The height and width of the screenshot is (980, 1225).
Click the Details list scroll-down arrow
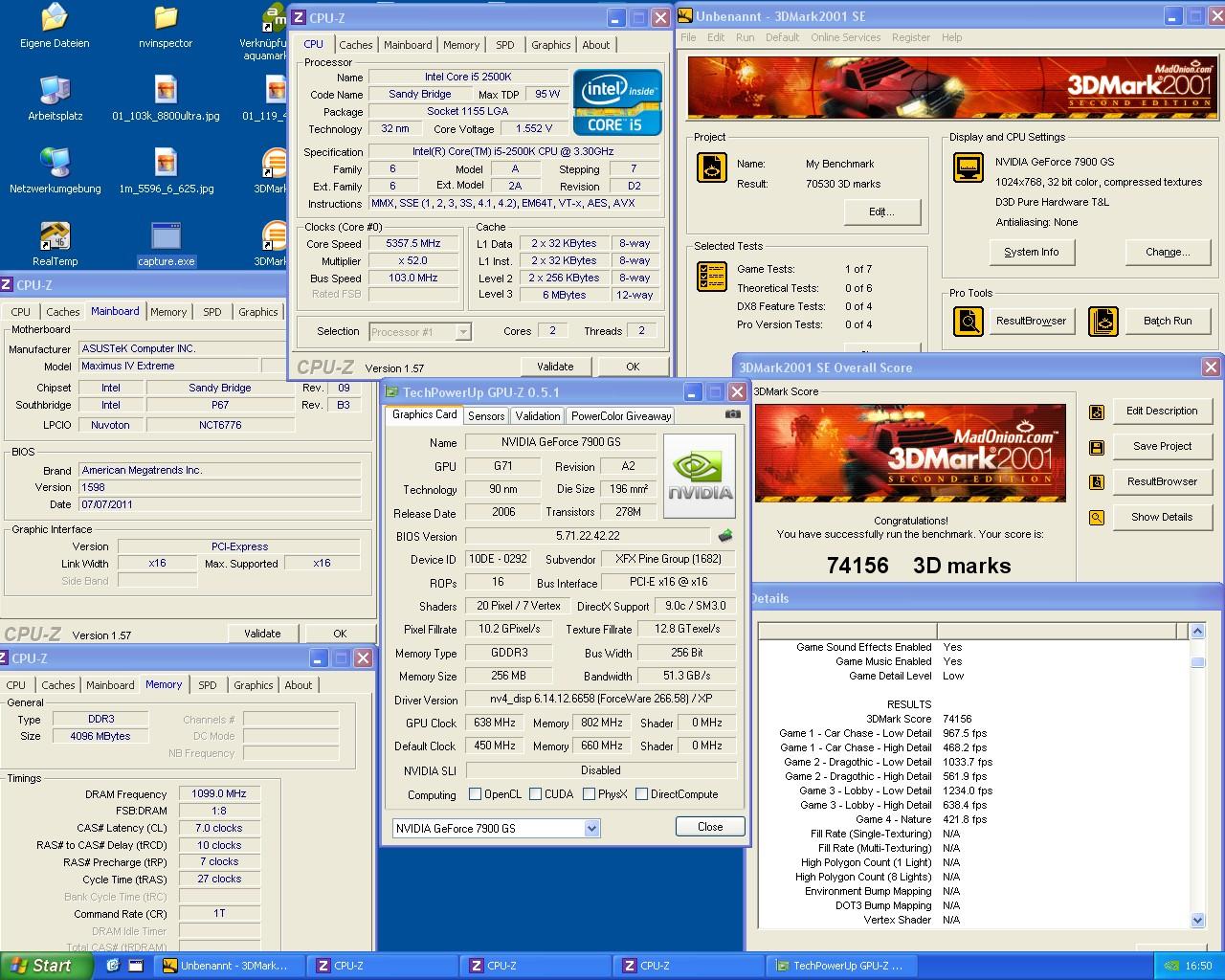(x=1197, y=921)
